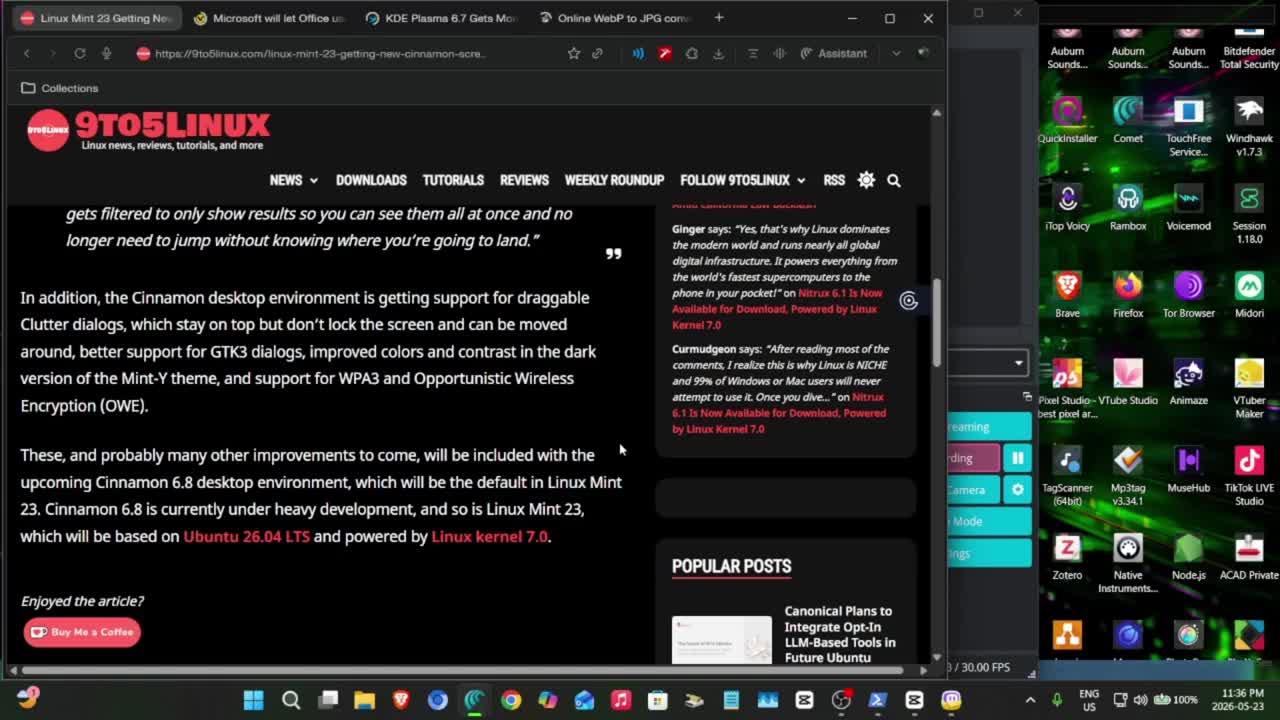
Task: Open MuseHub desktop icon
Action: coord(1188,469)
